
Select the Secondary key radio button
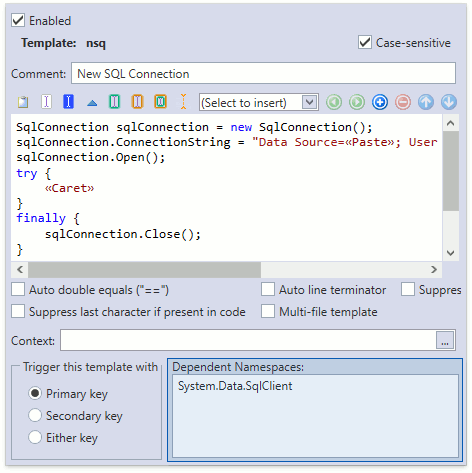(x=35, y=415)
